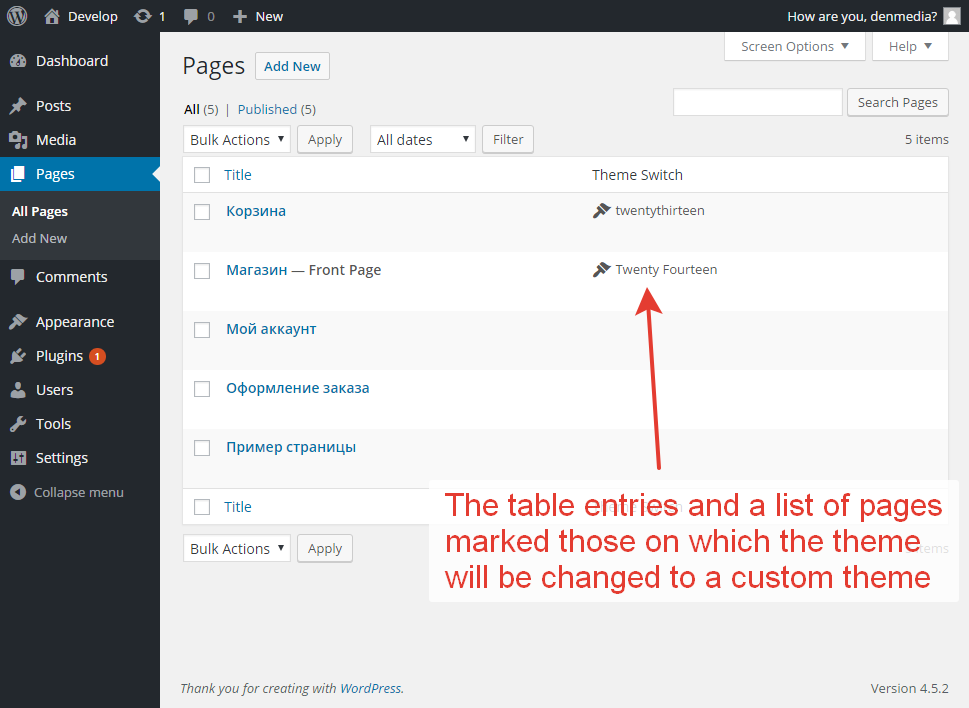The image size is (969, 708).
Task: Open the Оформление заказа page link
Action: pyautogui.click(x=298, y=388)
